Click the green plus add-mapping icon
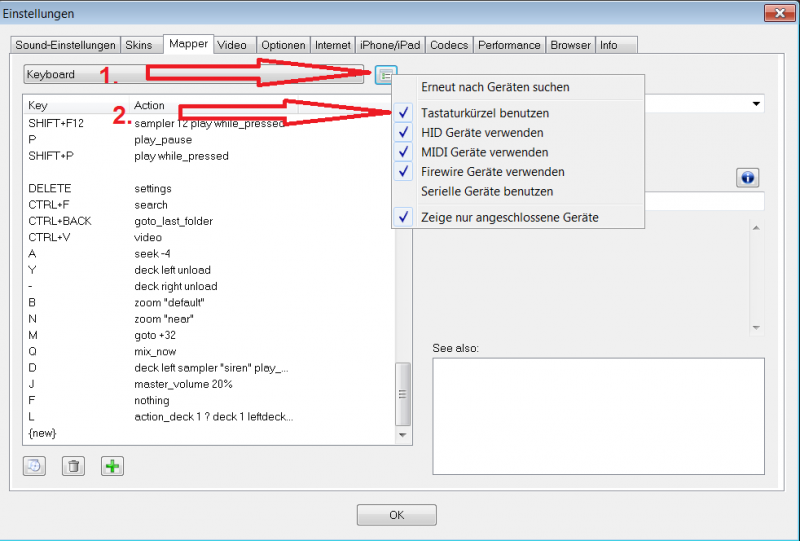The image size is (800, 541). pos(112,466)
